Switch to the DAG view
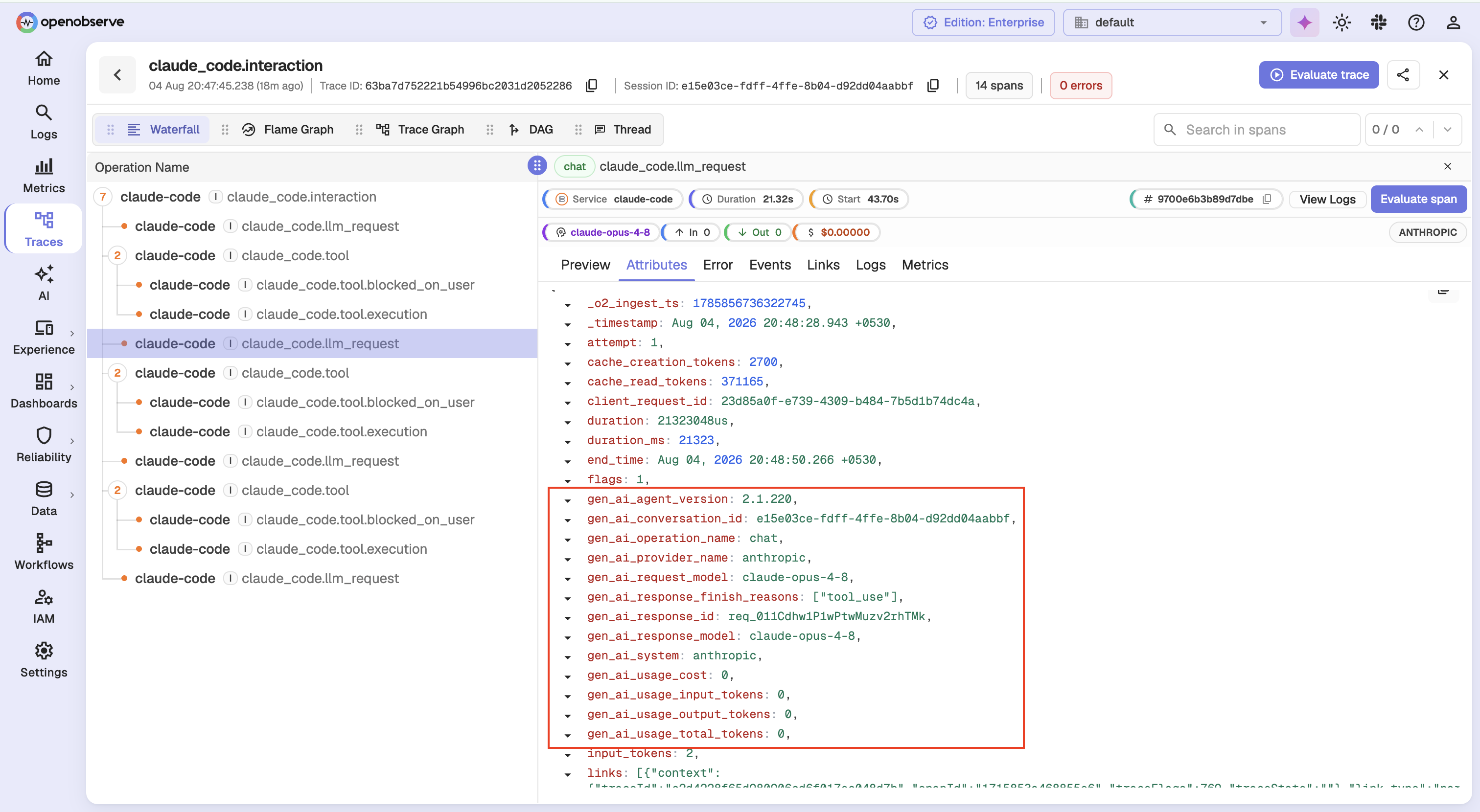Viewport: 1480px width, 812px height. coord(531,130)
